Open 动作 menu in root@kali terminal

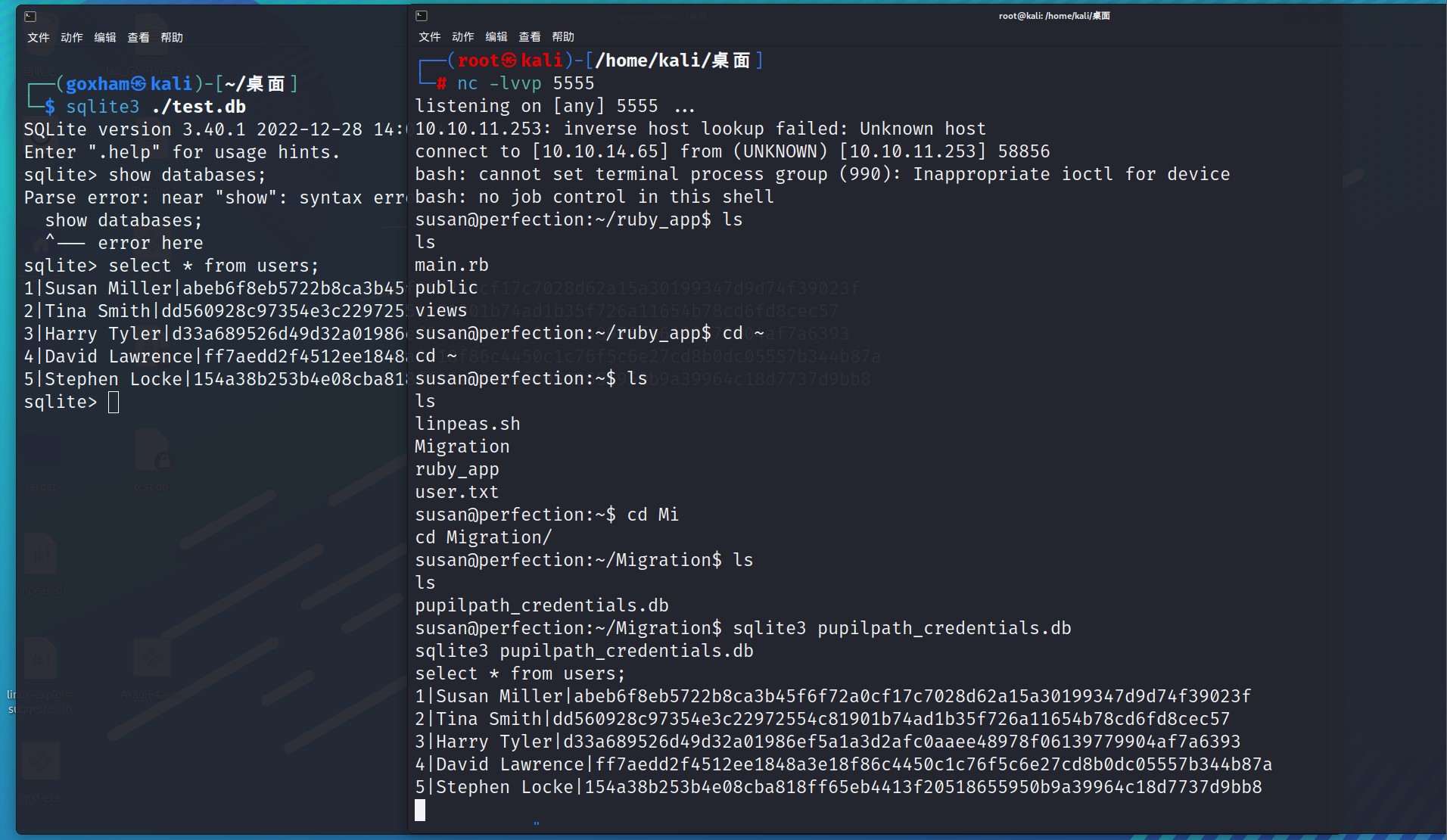463,37
